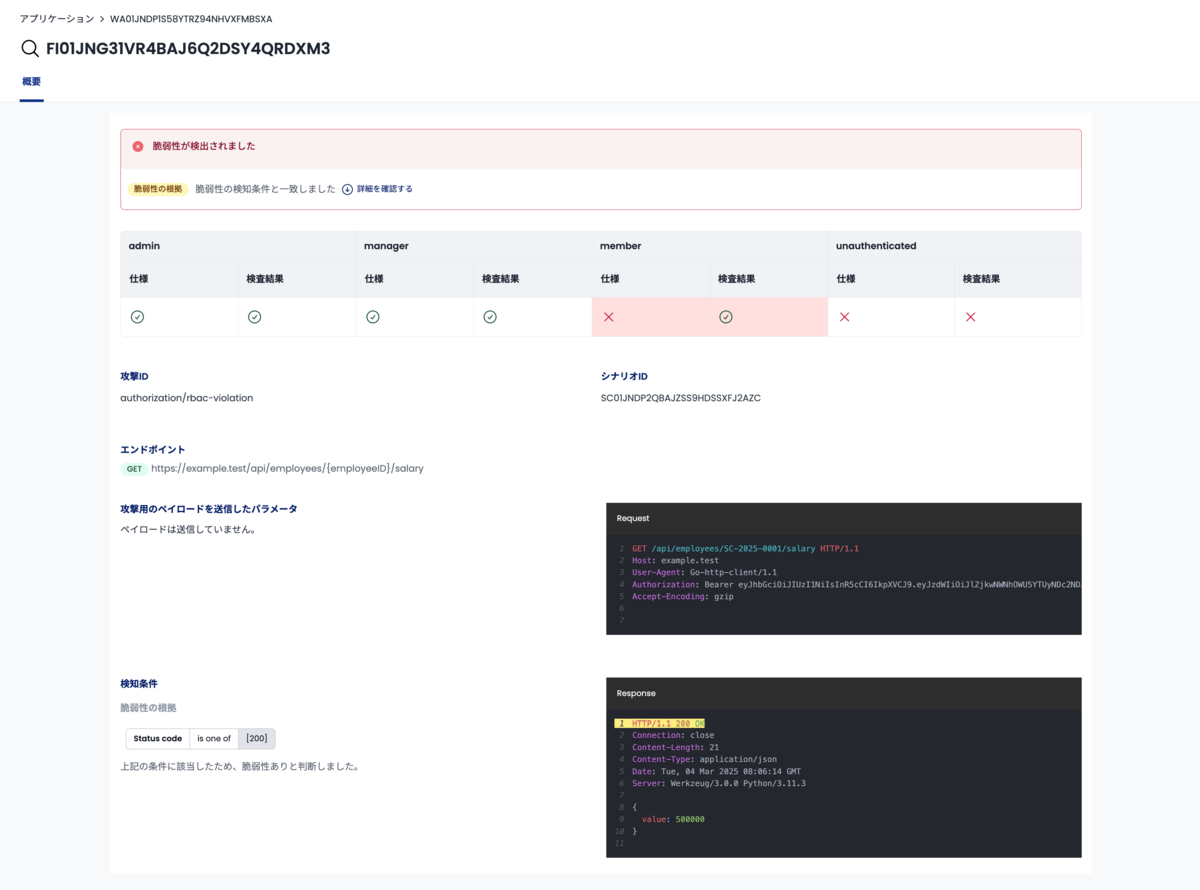The width and height of the screenshot is (1200, 890).
Task: Click the highlighted HTTP/1.1 200 OK response line
Action: [668, 723]
